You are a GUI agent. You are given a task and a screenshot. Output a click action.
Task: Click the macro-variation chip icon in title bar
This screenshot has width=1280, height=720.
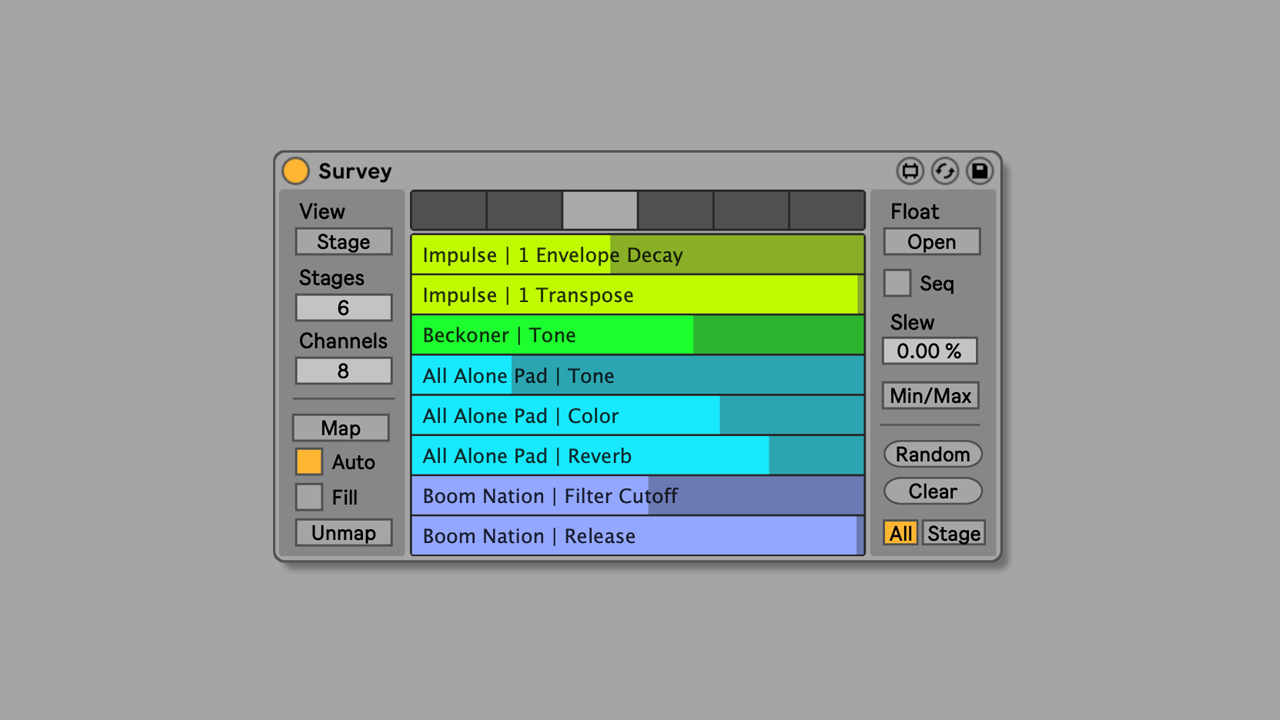click(910, 171)
